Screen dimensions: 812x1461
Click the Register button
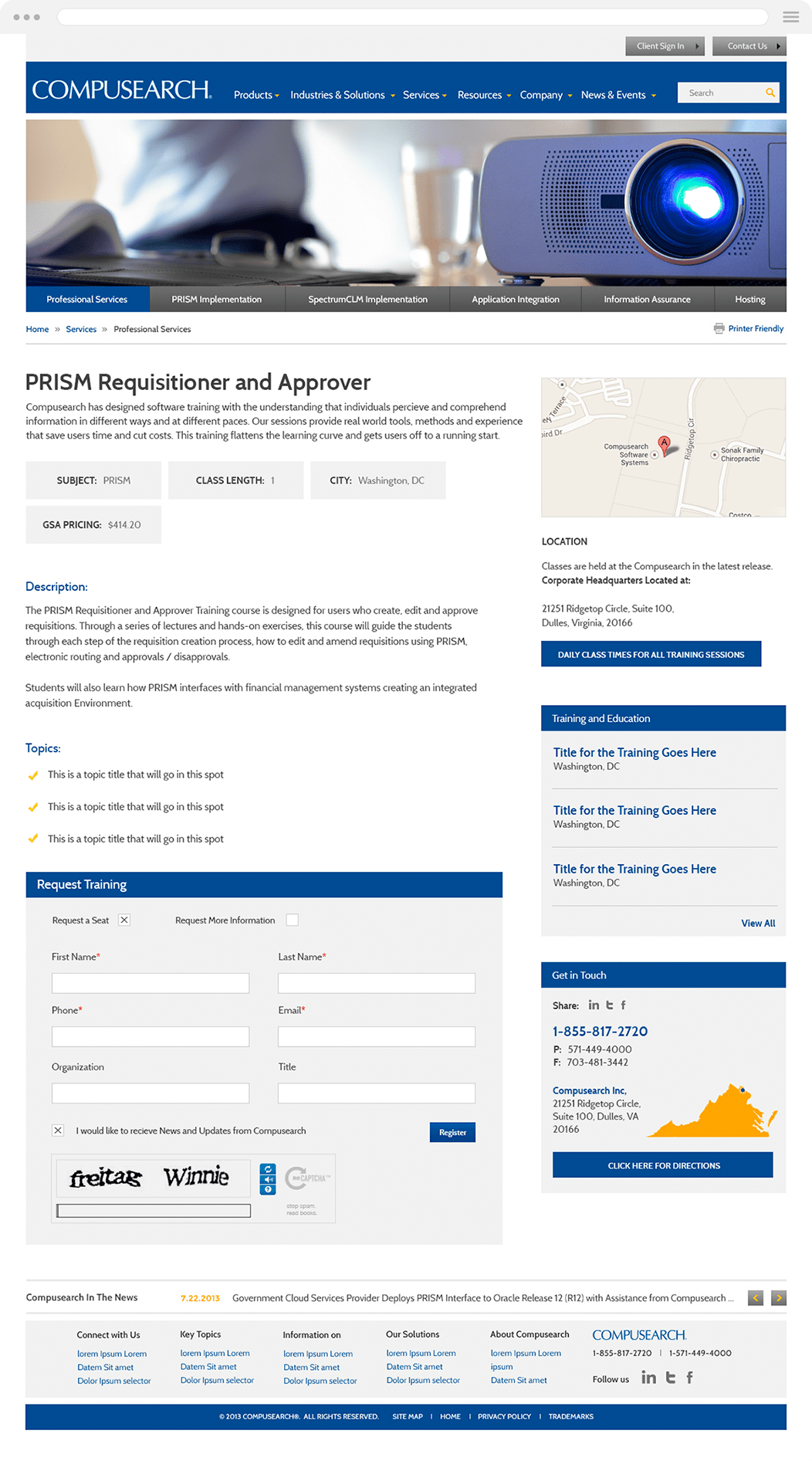pos(452,1132)
